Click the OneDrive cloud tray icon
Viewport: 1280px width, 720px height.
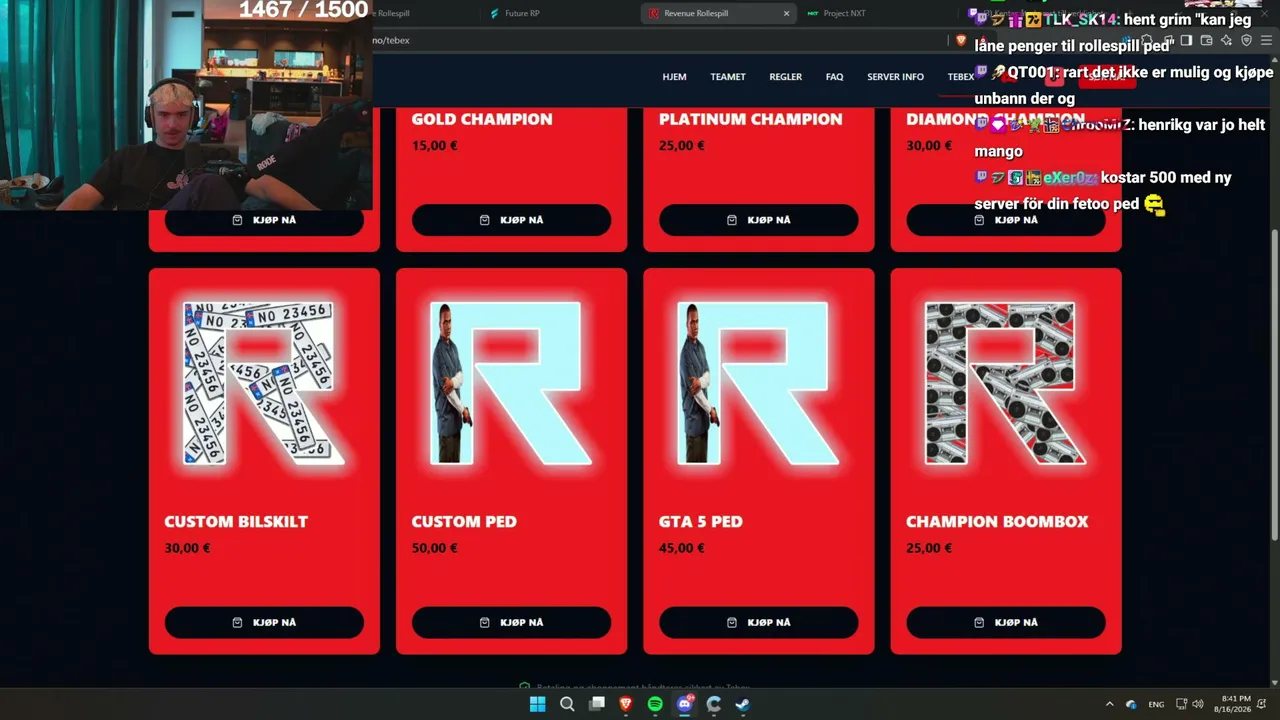coord(1131,704)
